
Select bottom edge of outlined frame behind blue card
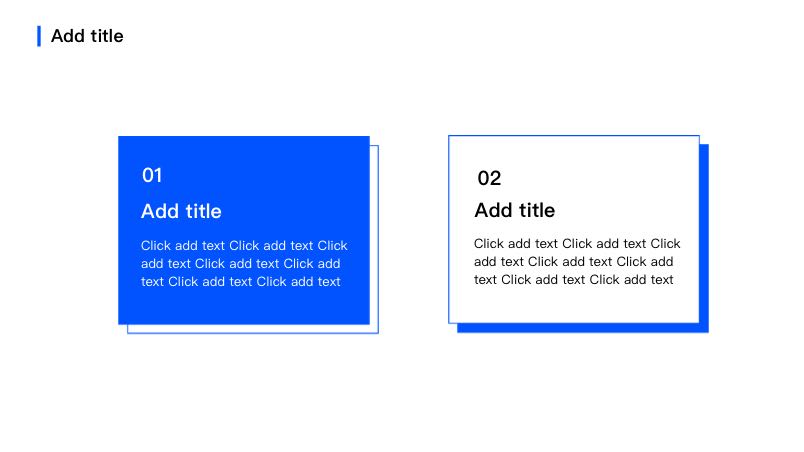tap(250, 333)
